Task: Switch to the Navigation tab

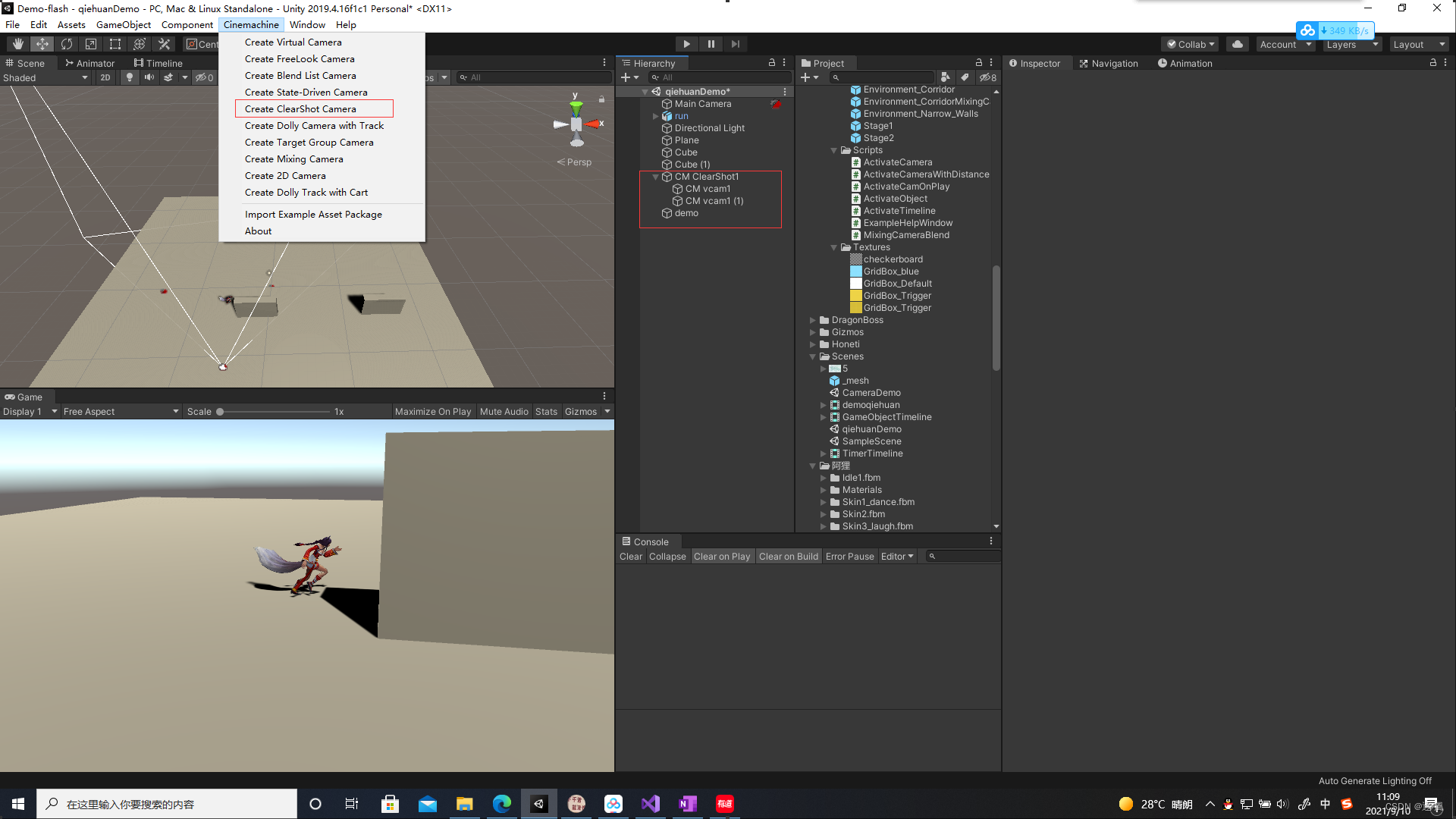Action: point(1108,63)
